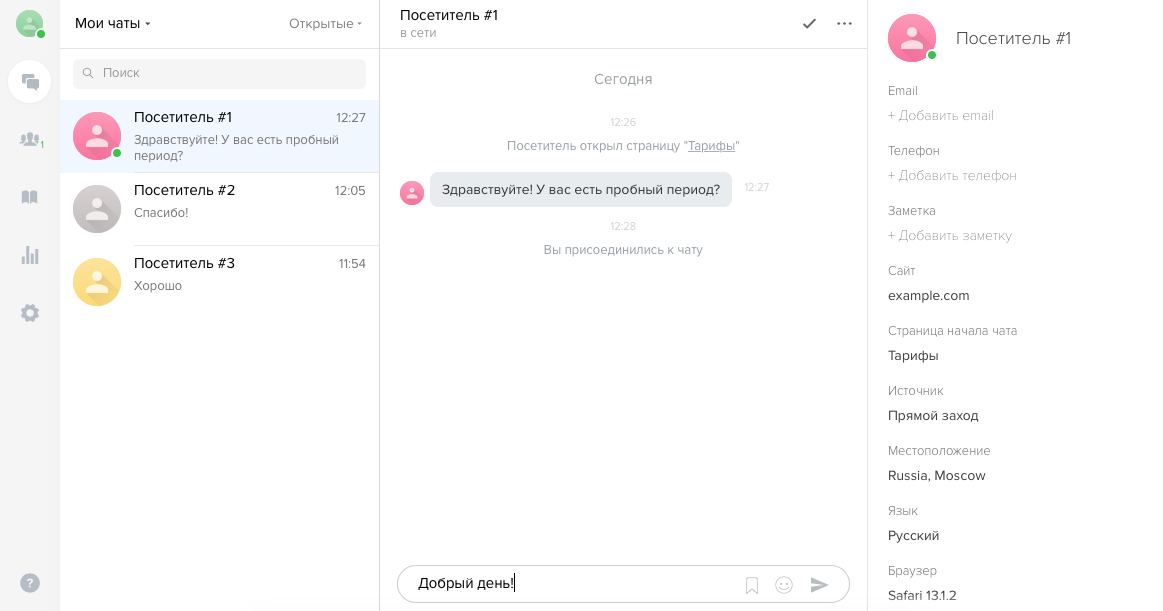Click 'Добавить email' in the visitor profile
Image resolution: width=1163 pixels, height=611 pixels.
click(938, 115)
